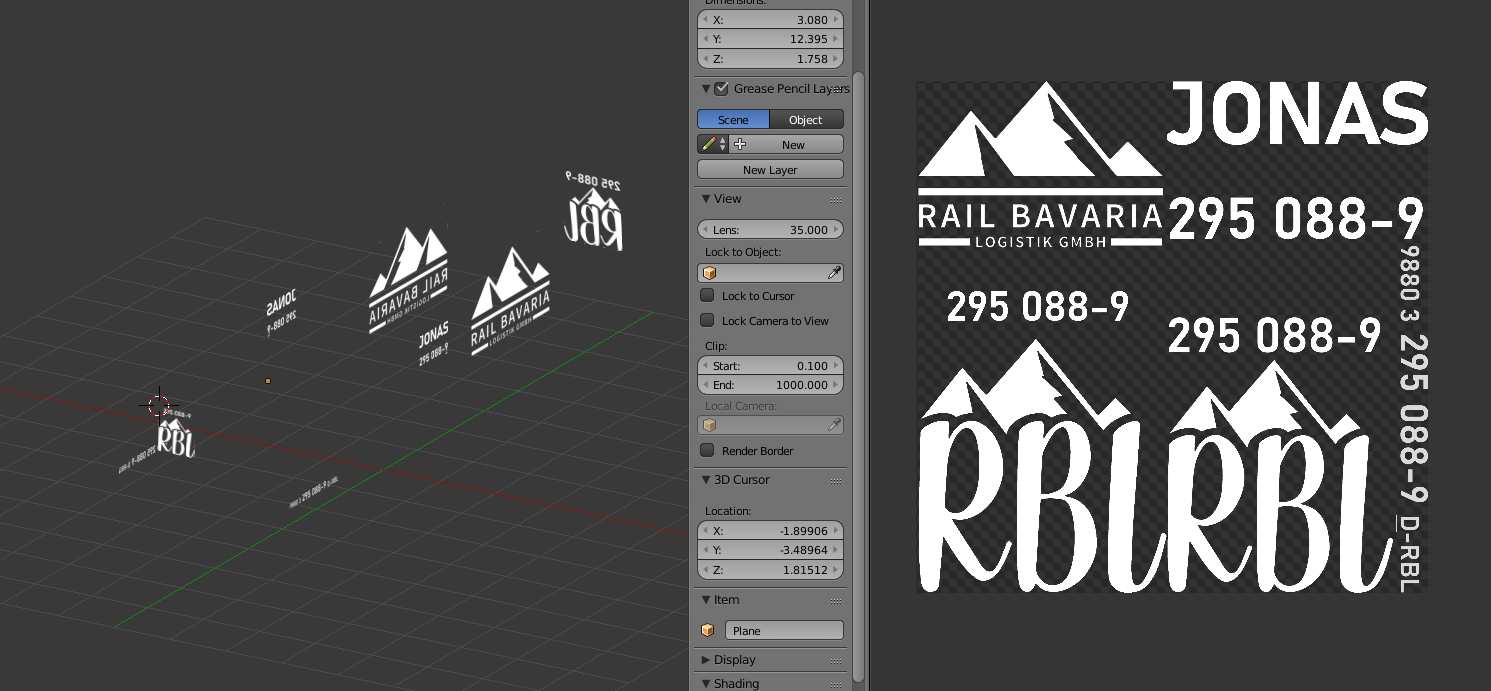The height and width of the screenshot is (691, 1491).
Task: Decrease 3D Cursor X with left arrow
Action: click(x=704, y=531)
